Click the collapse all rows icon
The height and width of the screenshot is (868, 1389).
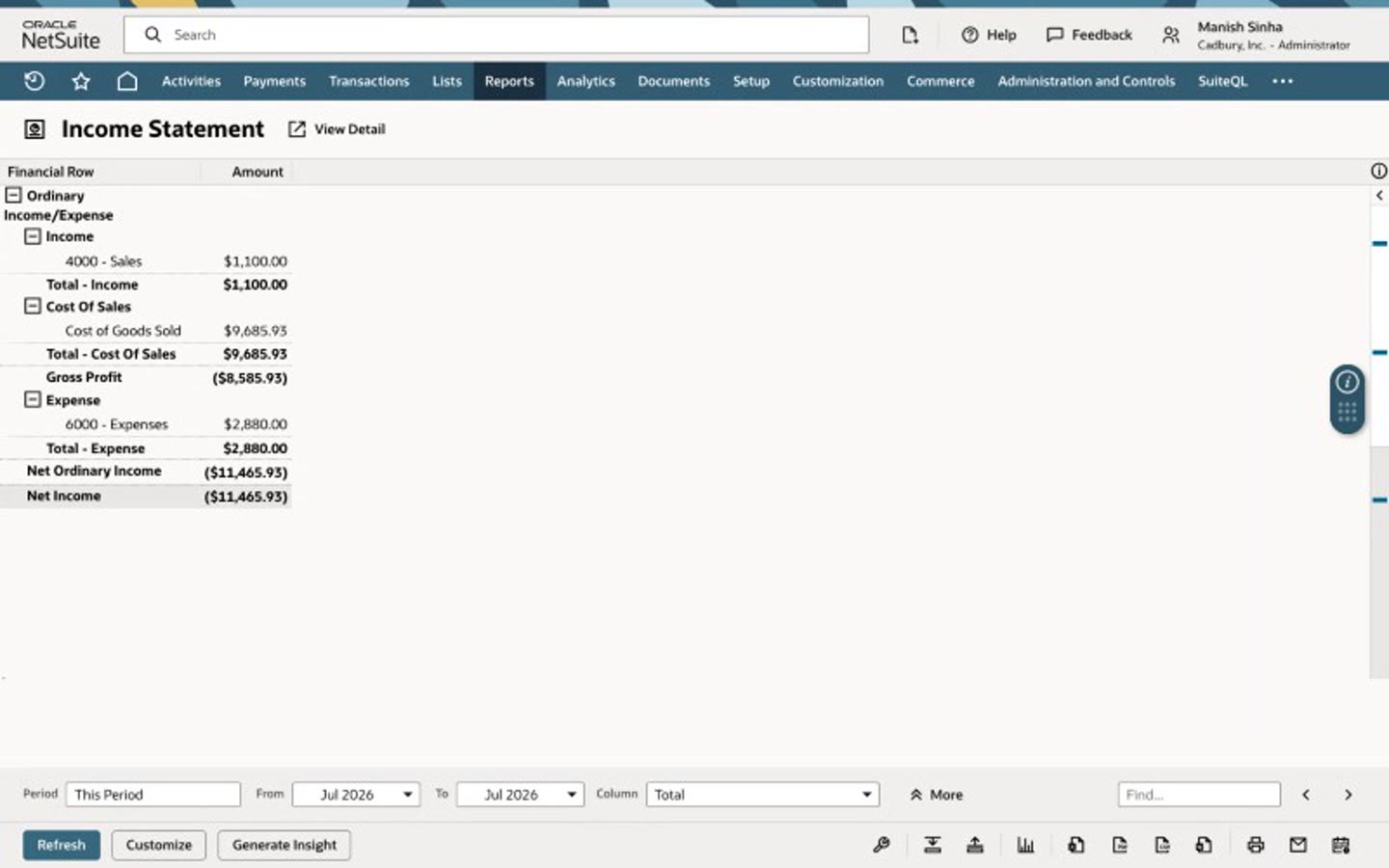[933, 845]
